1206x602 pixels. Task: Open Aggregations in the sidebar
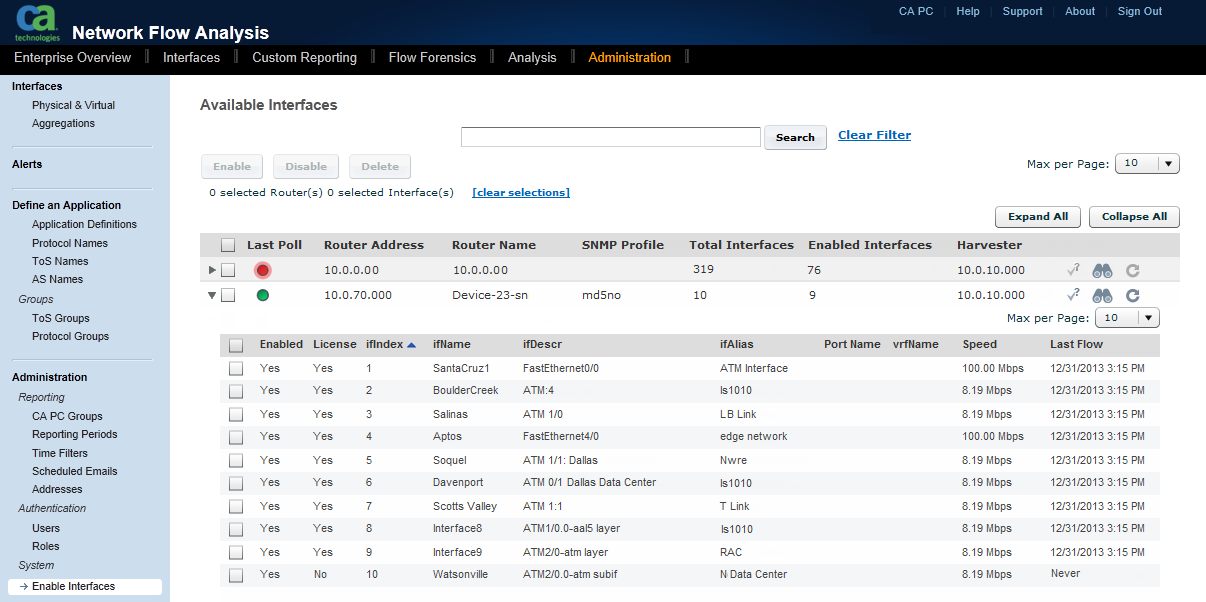pyautogui.click(x=63, y=123)
